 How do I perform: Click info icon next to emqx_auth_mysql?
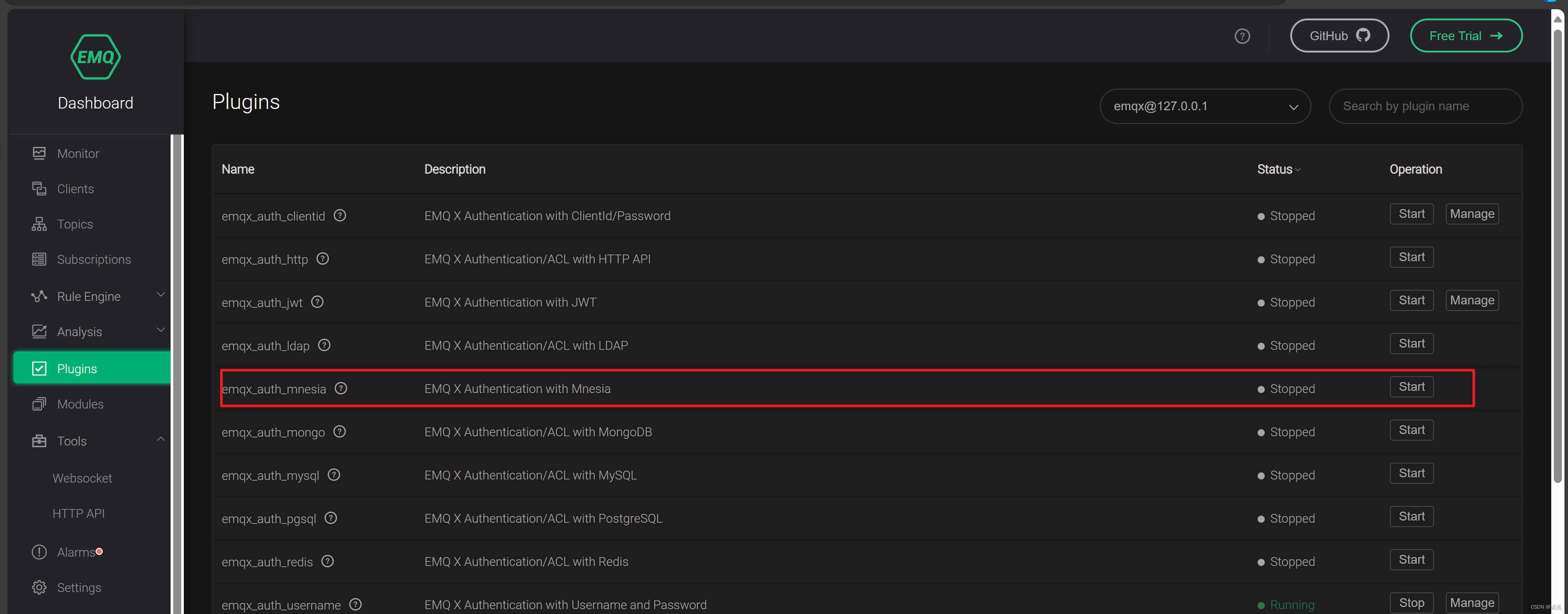coord(334,475)
